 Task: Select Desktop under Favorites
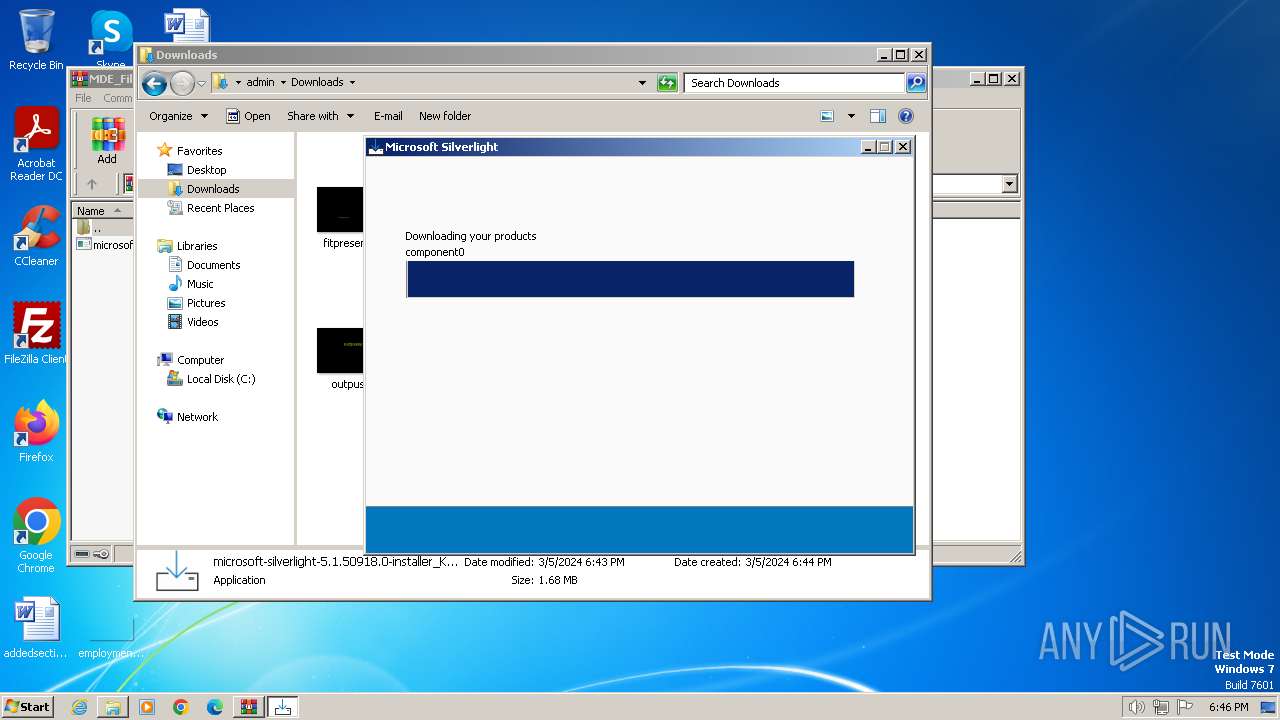click(206, 170)
